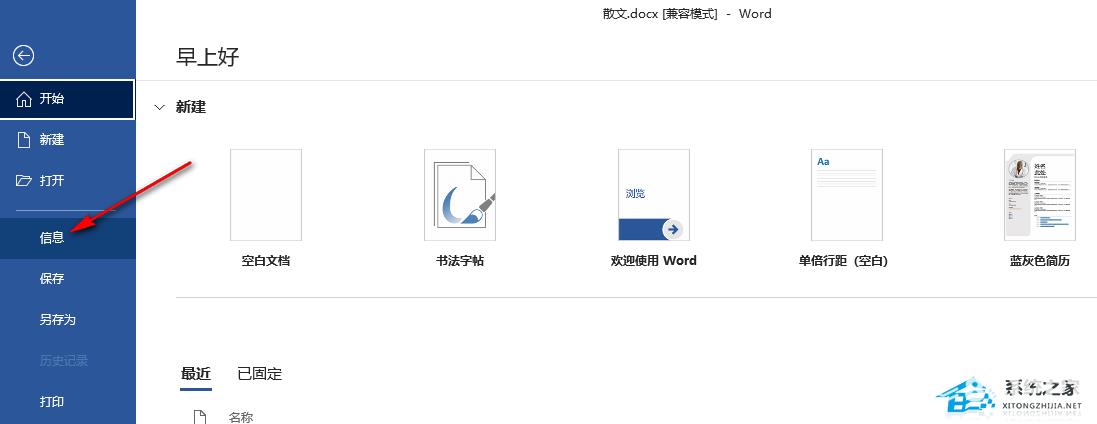
Task: Click the open folder icon beside 打开
Action: (x=24, y=181)
